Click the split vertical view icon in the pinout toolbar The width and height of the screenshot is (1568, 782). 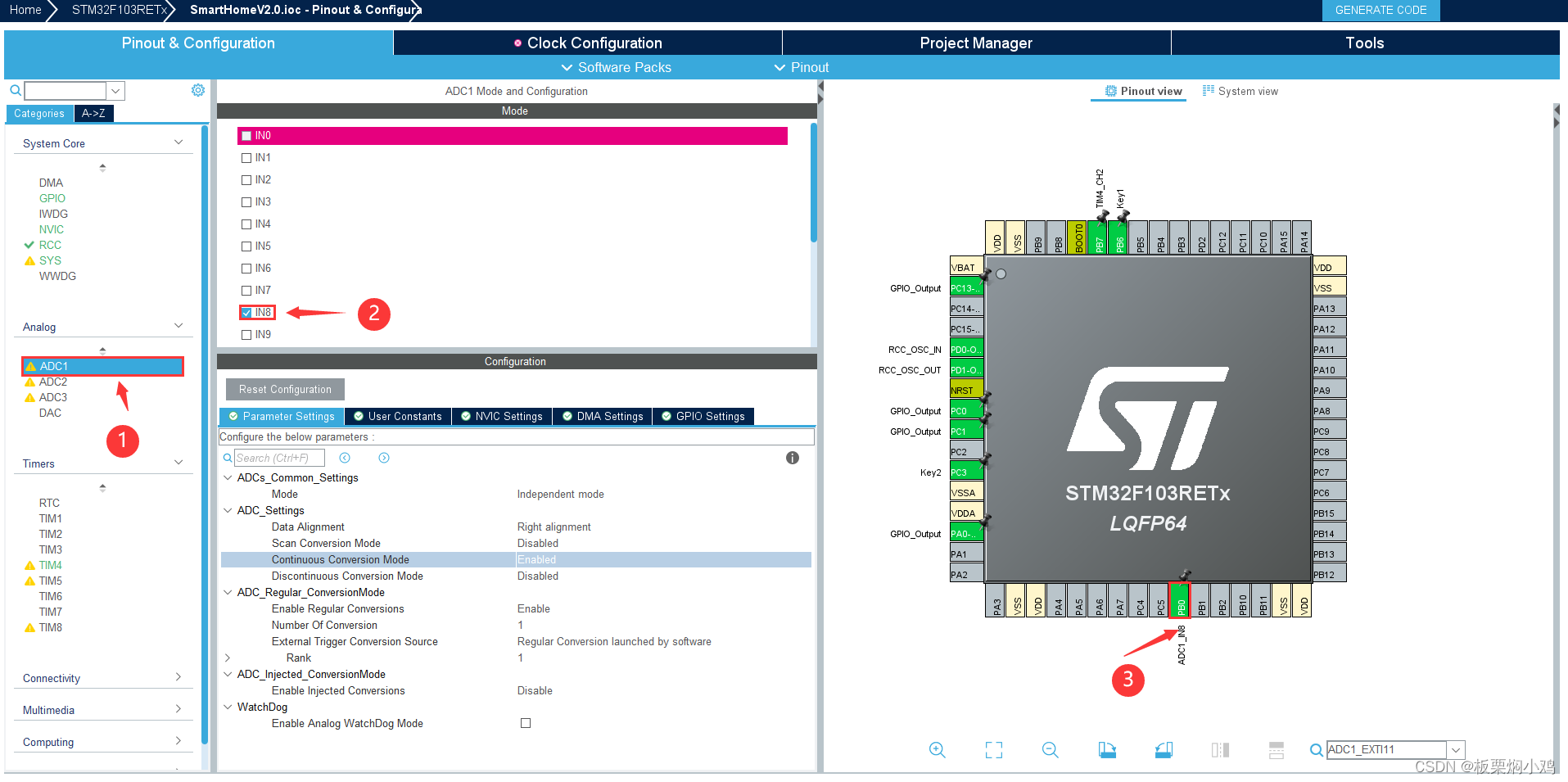pos(1220,749)
